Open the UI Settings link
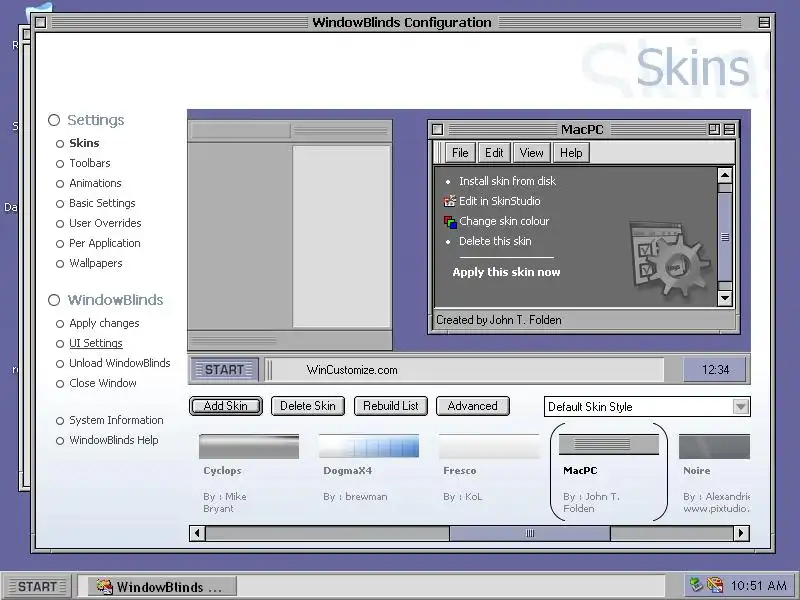 click(96, 343)
